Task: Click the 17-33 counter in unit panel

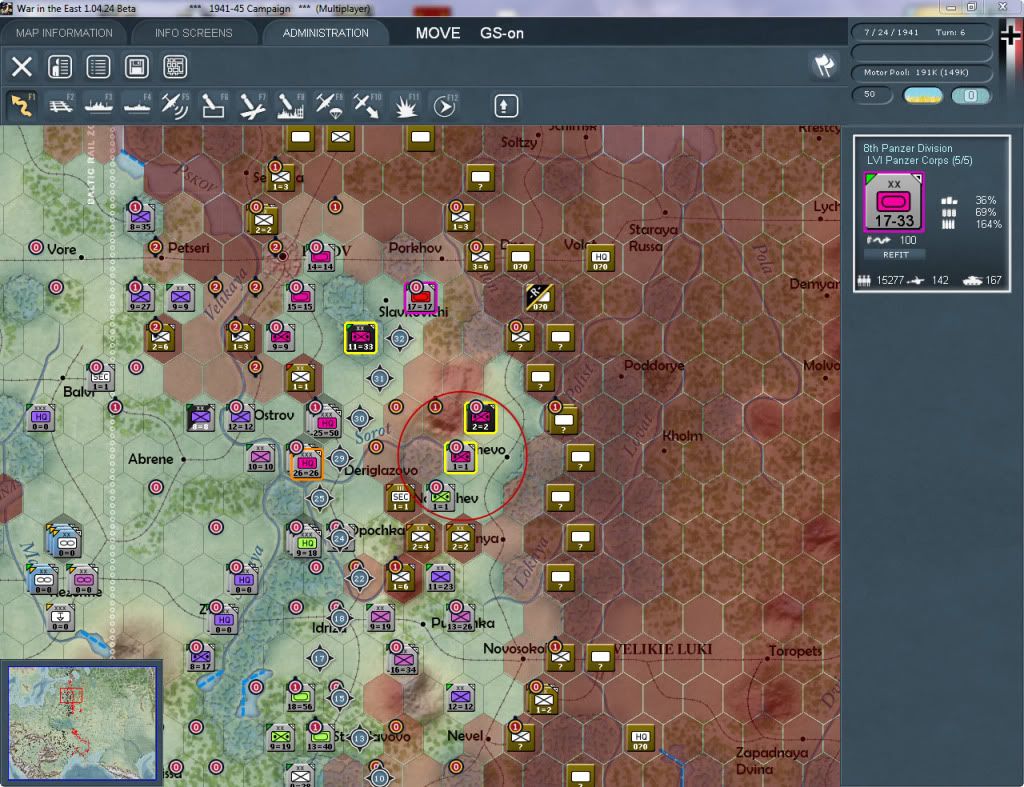Action: click(894, 202)
